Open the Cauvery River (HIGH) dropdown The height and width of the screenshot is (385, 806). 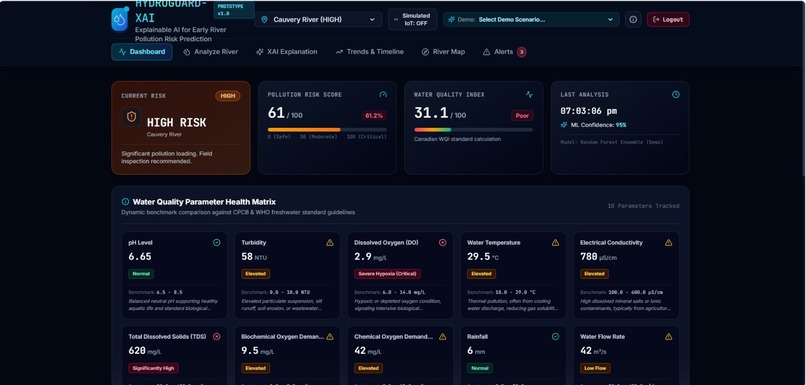click(x=318, y=20)
